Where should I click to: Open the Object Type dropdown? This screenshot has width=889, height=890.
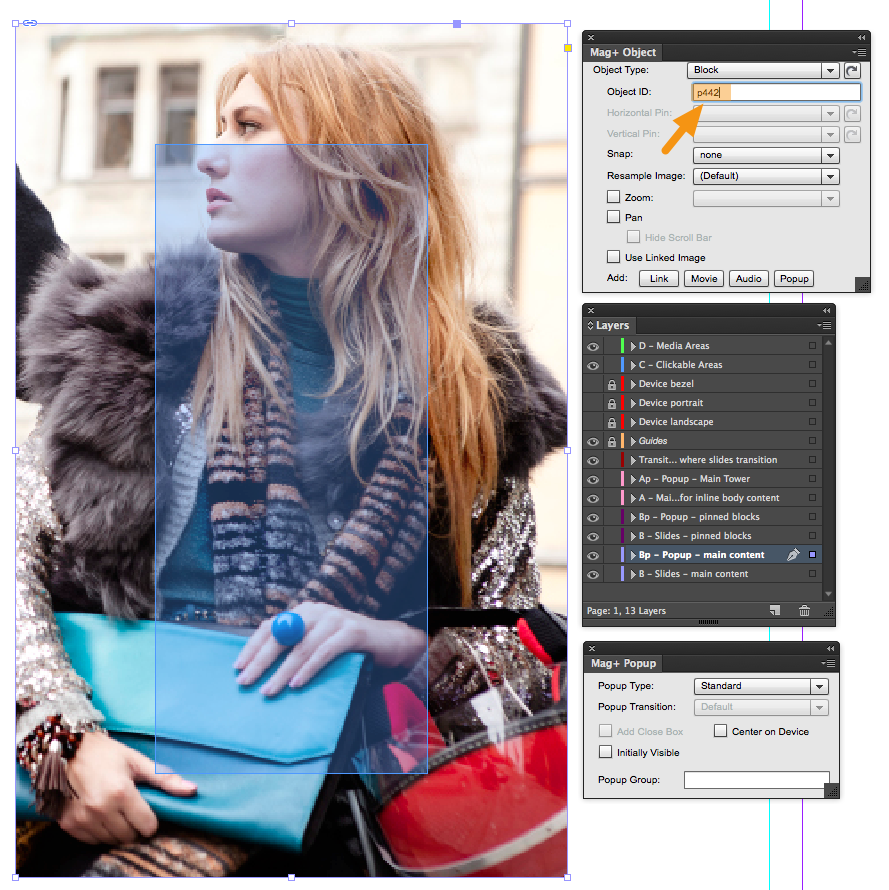(763, 70)
